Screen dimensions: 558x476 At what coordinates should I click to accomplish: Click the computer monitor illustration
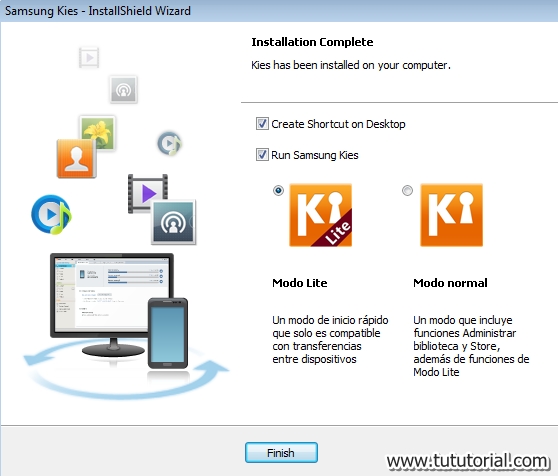pos(112,304)
